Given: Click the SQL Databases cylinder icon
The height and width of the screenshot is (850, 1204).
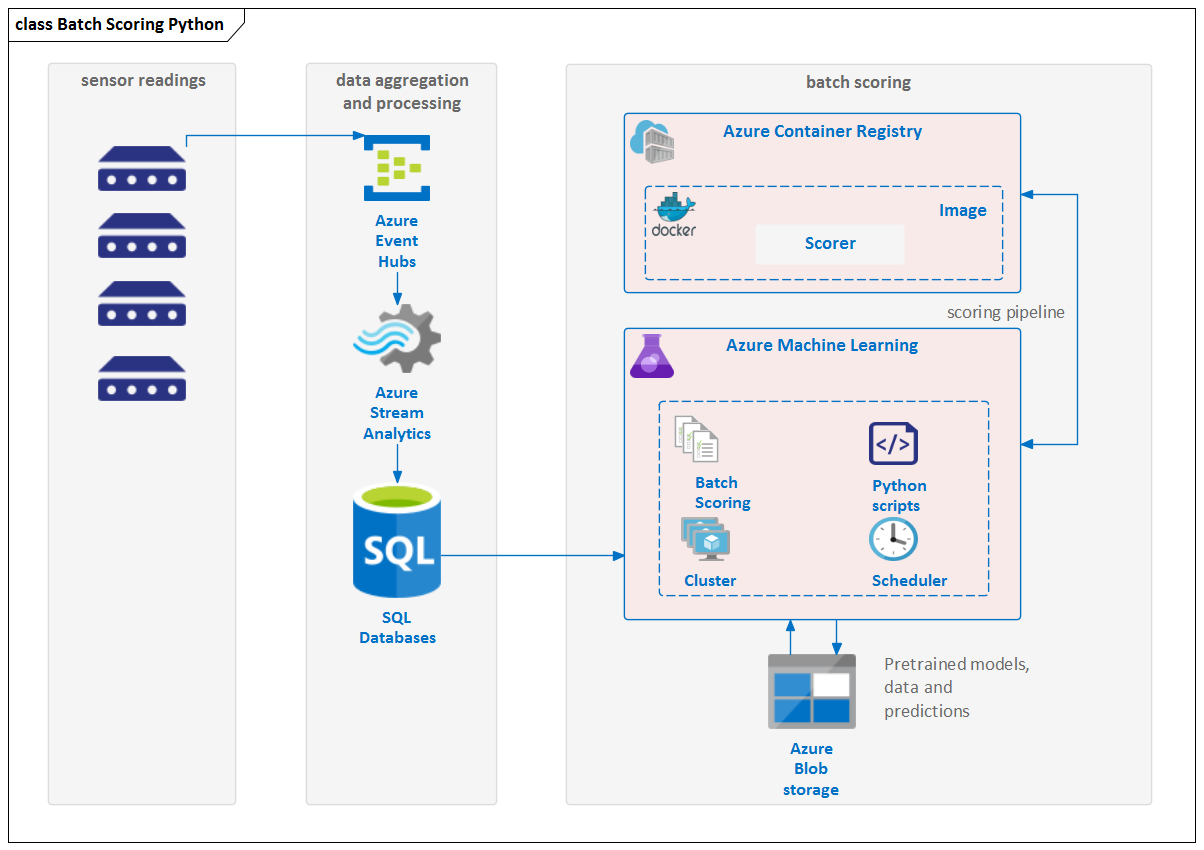Looking at the screenshot, I should pos(397,541).
